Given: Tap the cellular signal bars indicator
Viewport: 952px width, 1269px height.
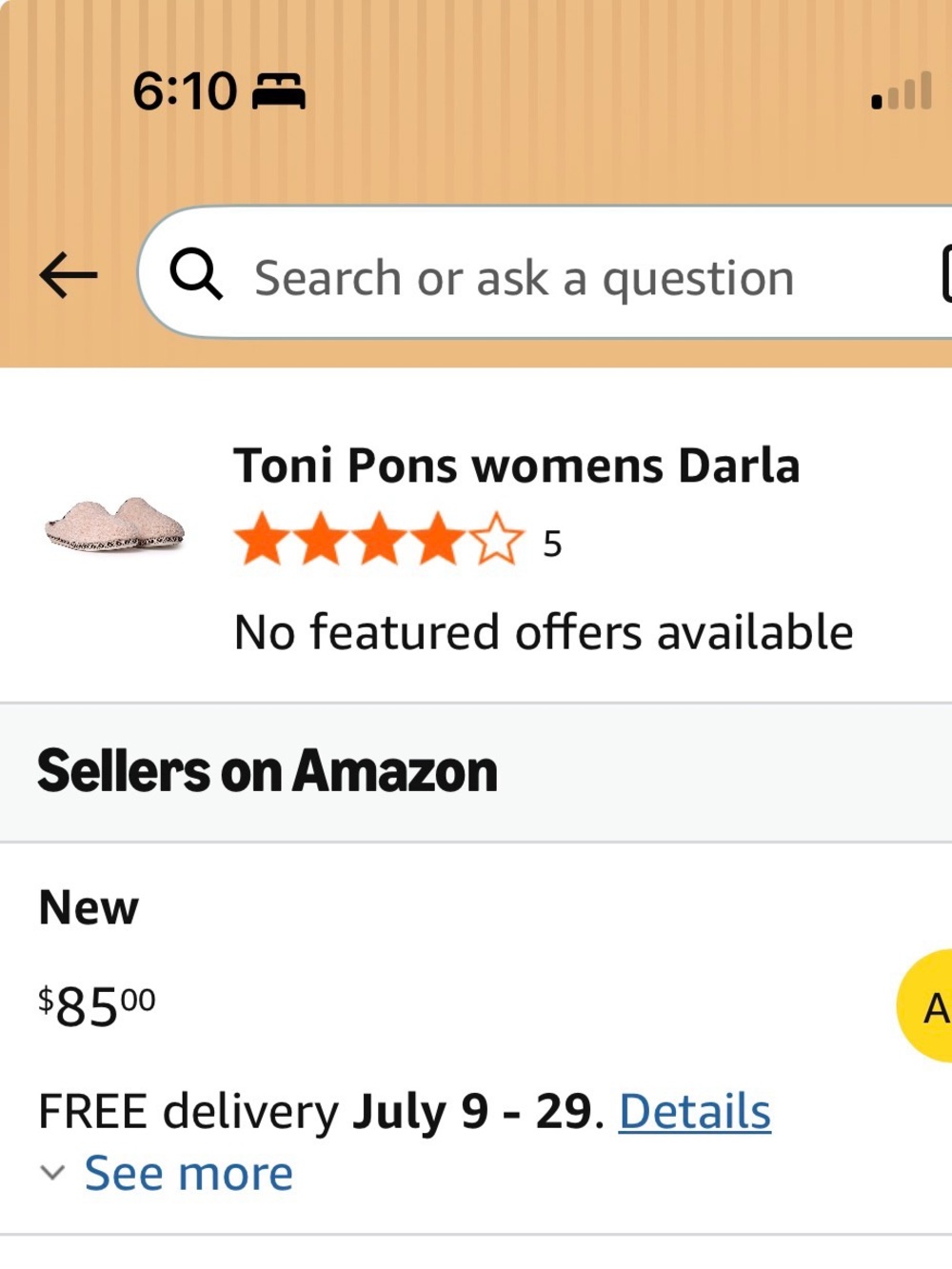Looking at the screenshot, I should (x=902, y=91).
